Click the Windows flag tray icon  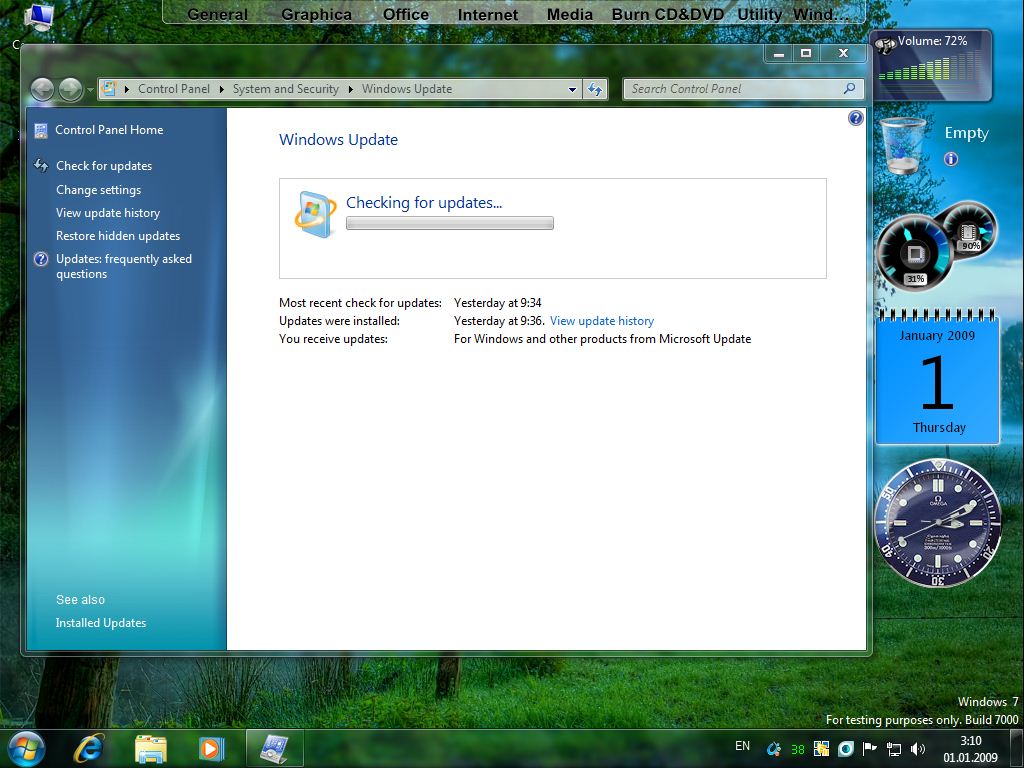[822, 748]
